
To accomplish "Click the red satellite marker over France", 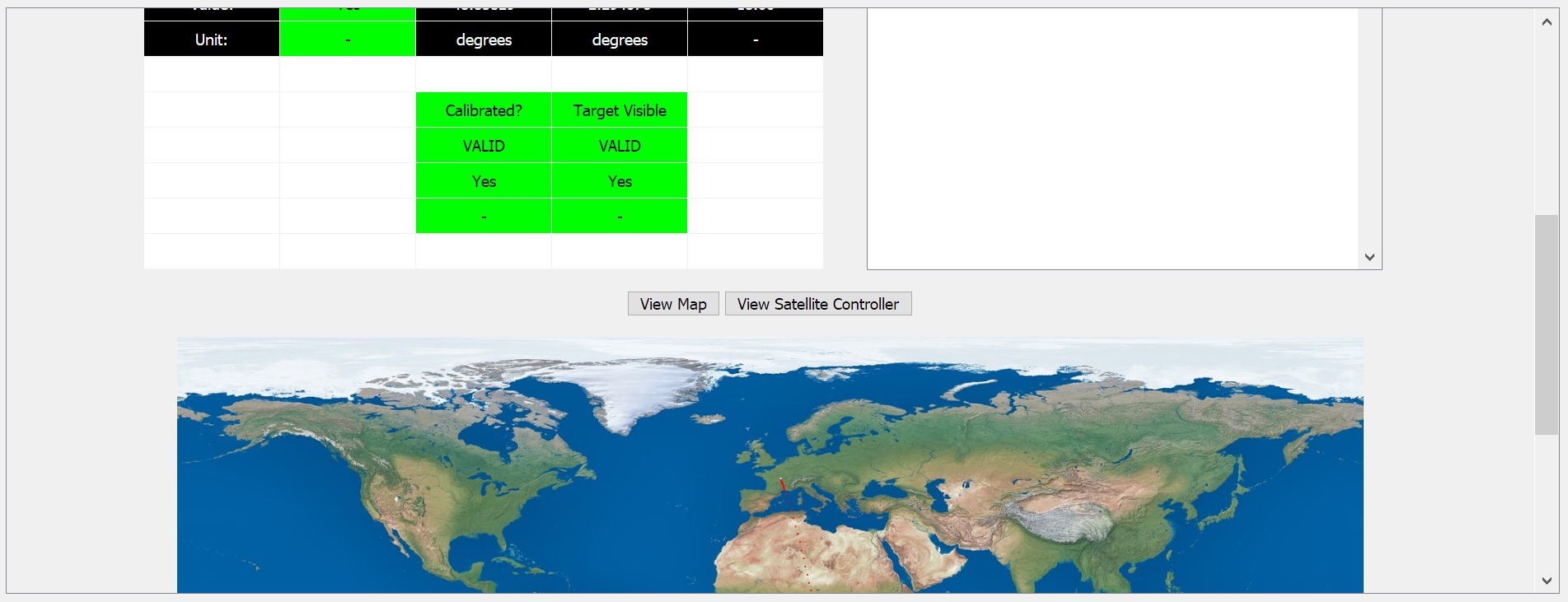I will pos(782,484).
